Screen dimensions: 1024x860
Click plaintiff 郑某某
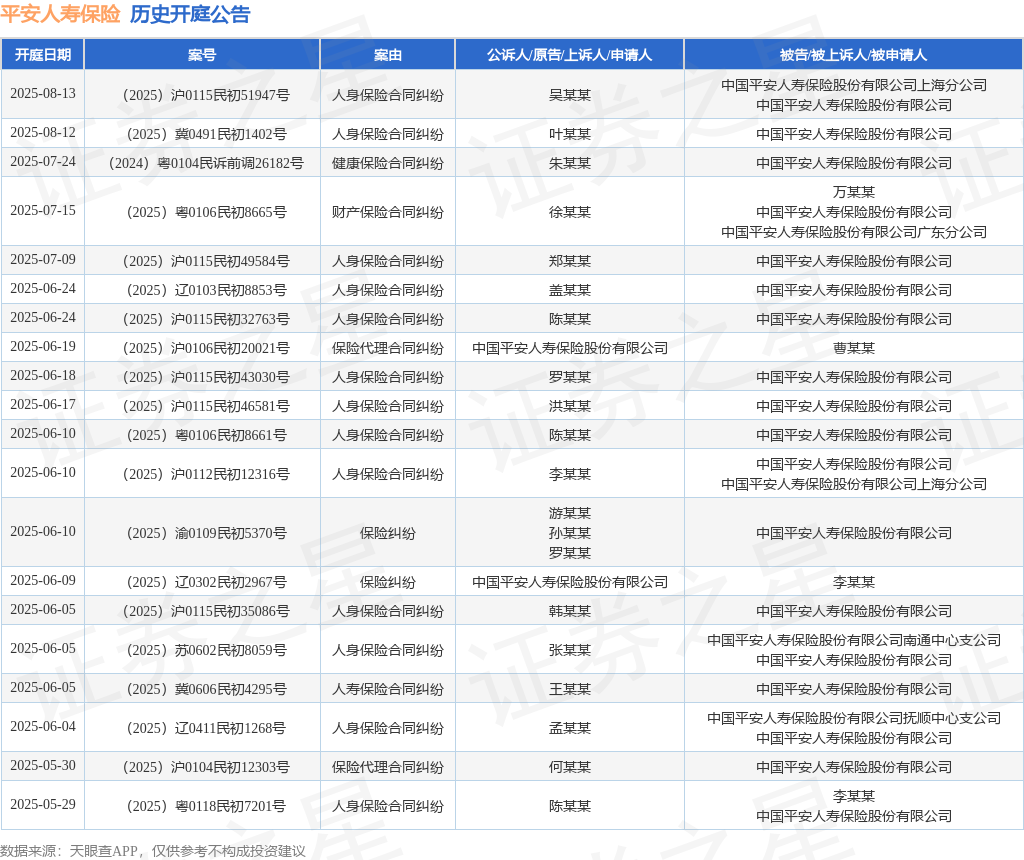569,261
